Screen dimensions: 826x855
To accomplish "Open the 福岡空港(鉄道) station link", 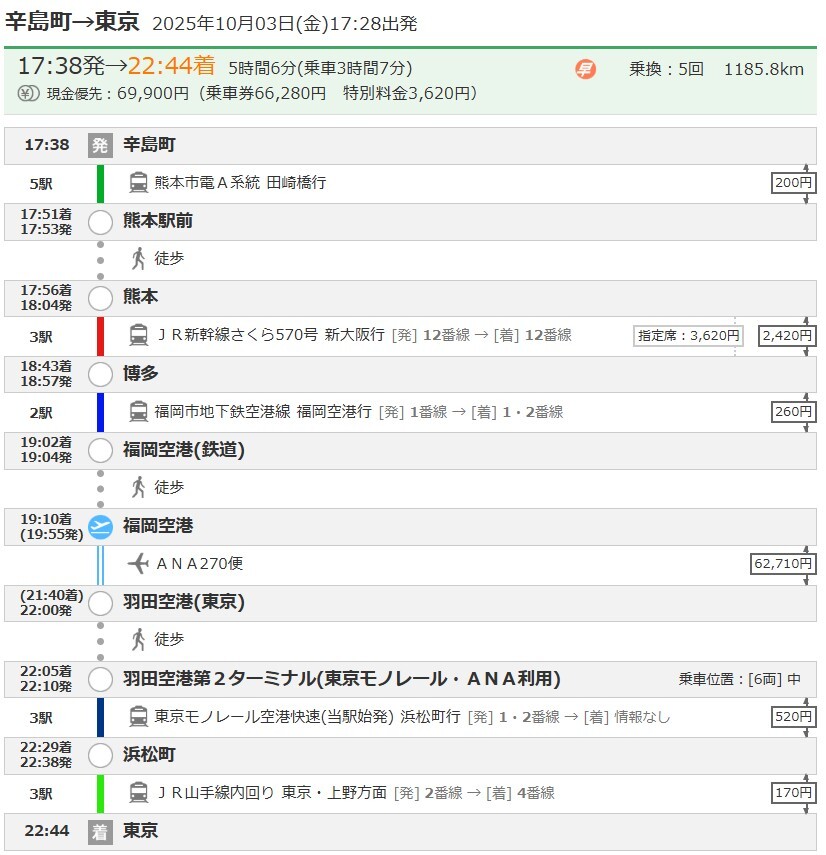I will point(184,450).
